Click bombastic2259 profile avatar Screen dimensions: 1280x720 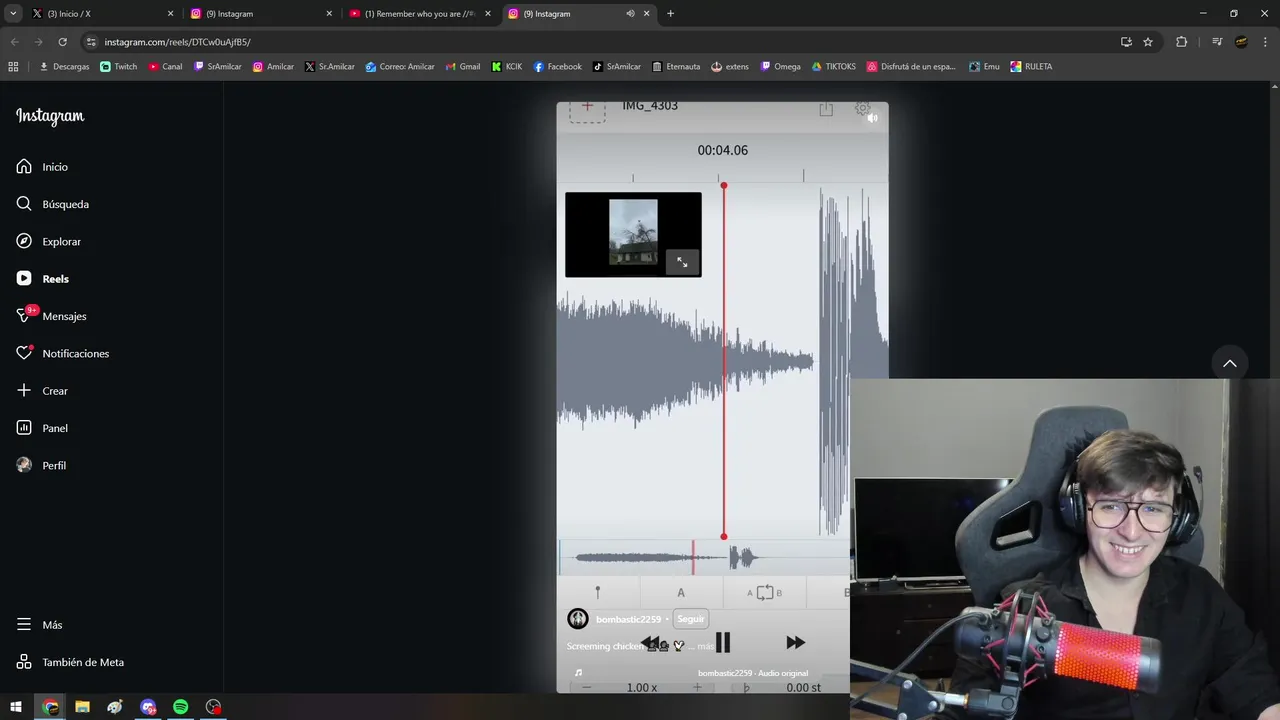(x=578, y=619)
